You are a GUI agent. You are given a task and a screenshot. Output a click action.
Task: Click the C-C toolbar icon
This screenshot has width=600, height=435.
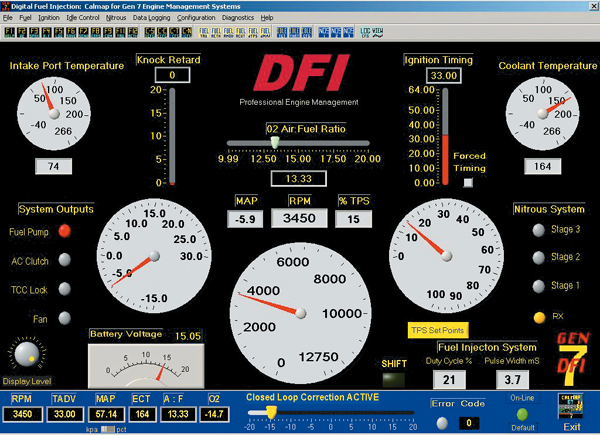(162, 32)
